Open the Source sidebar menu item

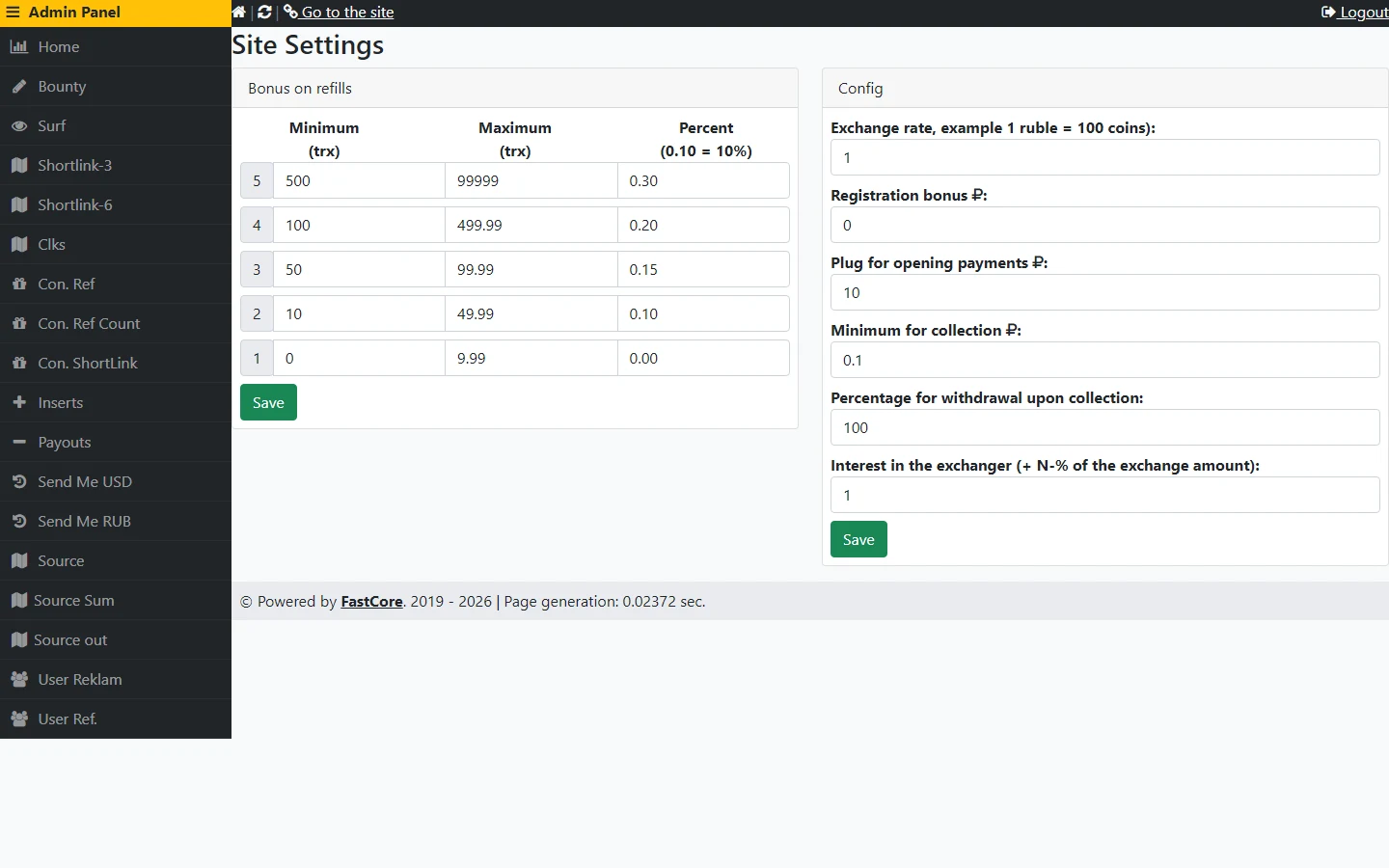116,560
